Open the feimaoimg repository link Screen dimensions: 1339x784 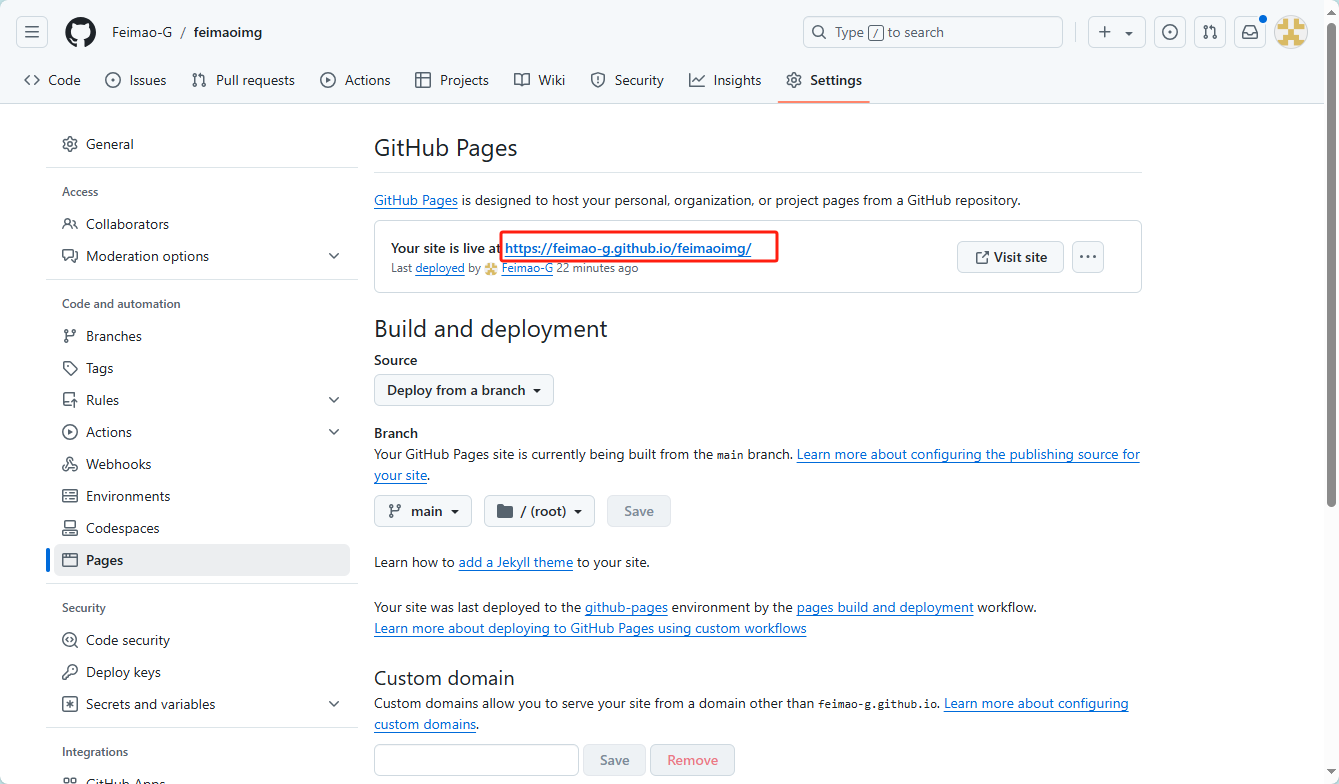pos(228,32)
